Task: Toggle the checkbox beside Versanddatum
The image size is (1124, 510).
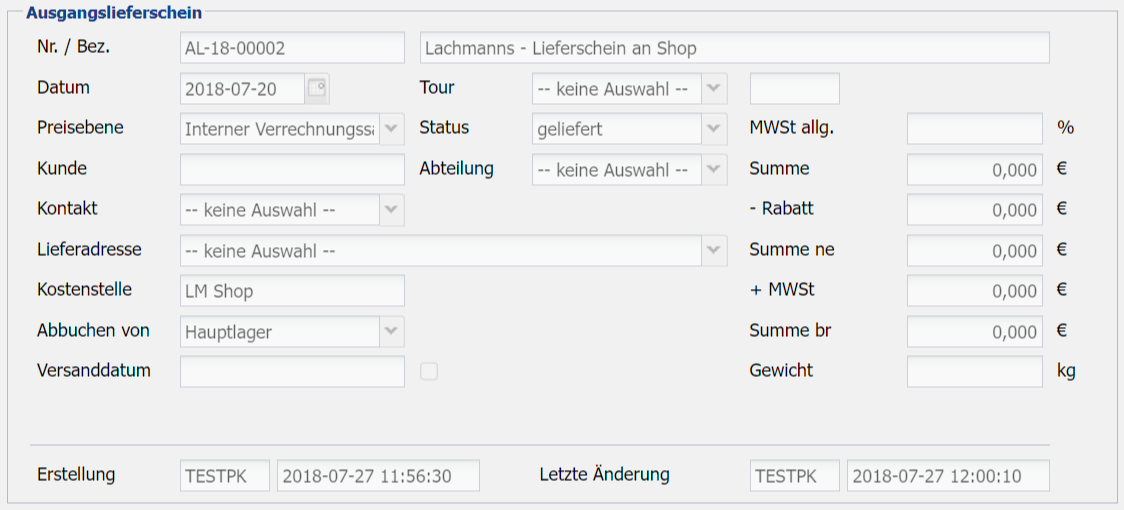Action: pos(429,372)
